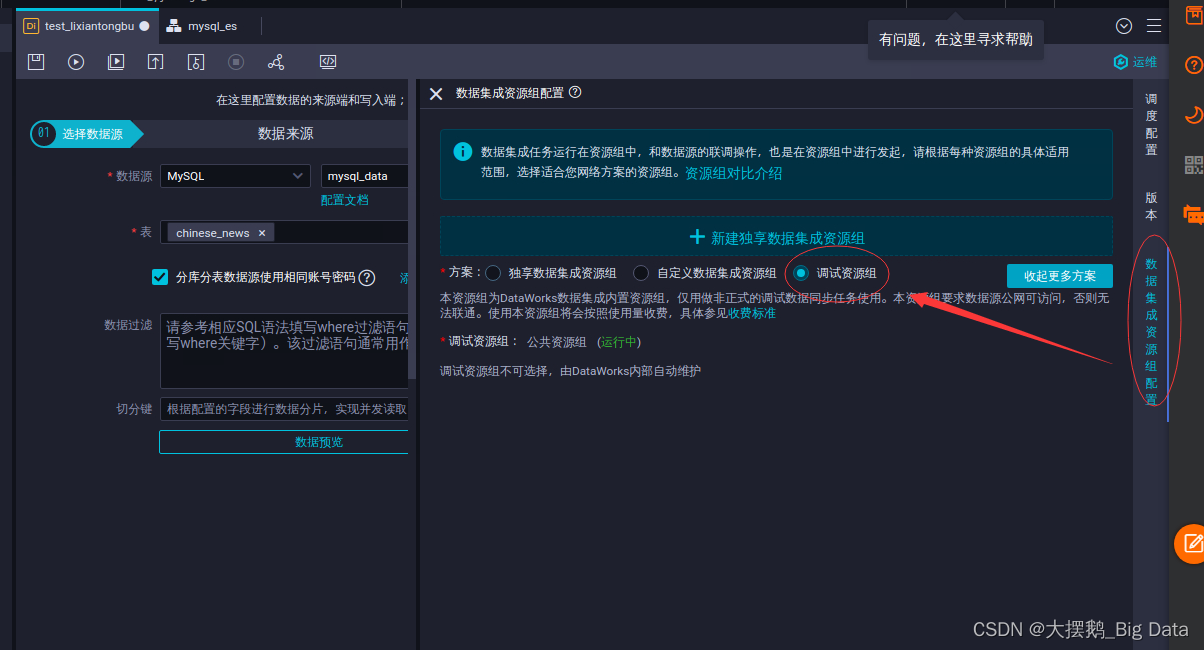Click 新建独享数据集成资源组 button

[x=777, y=238]
